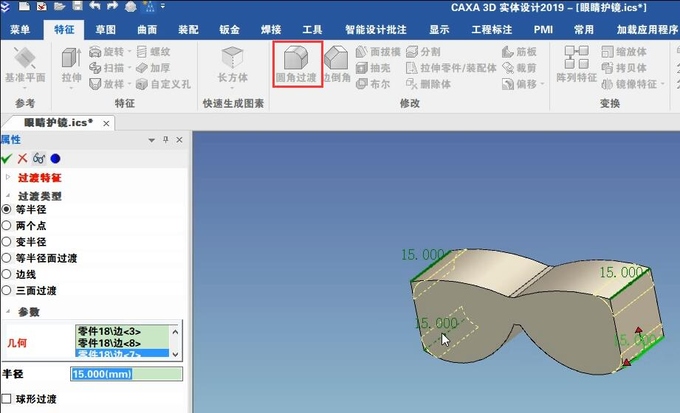Image resolution: width=680 pixels, height=413 pixels.
Task: Click the 加厚 thicken tool
Action: 153,68
